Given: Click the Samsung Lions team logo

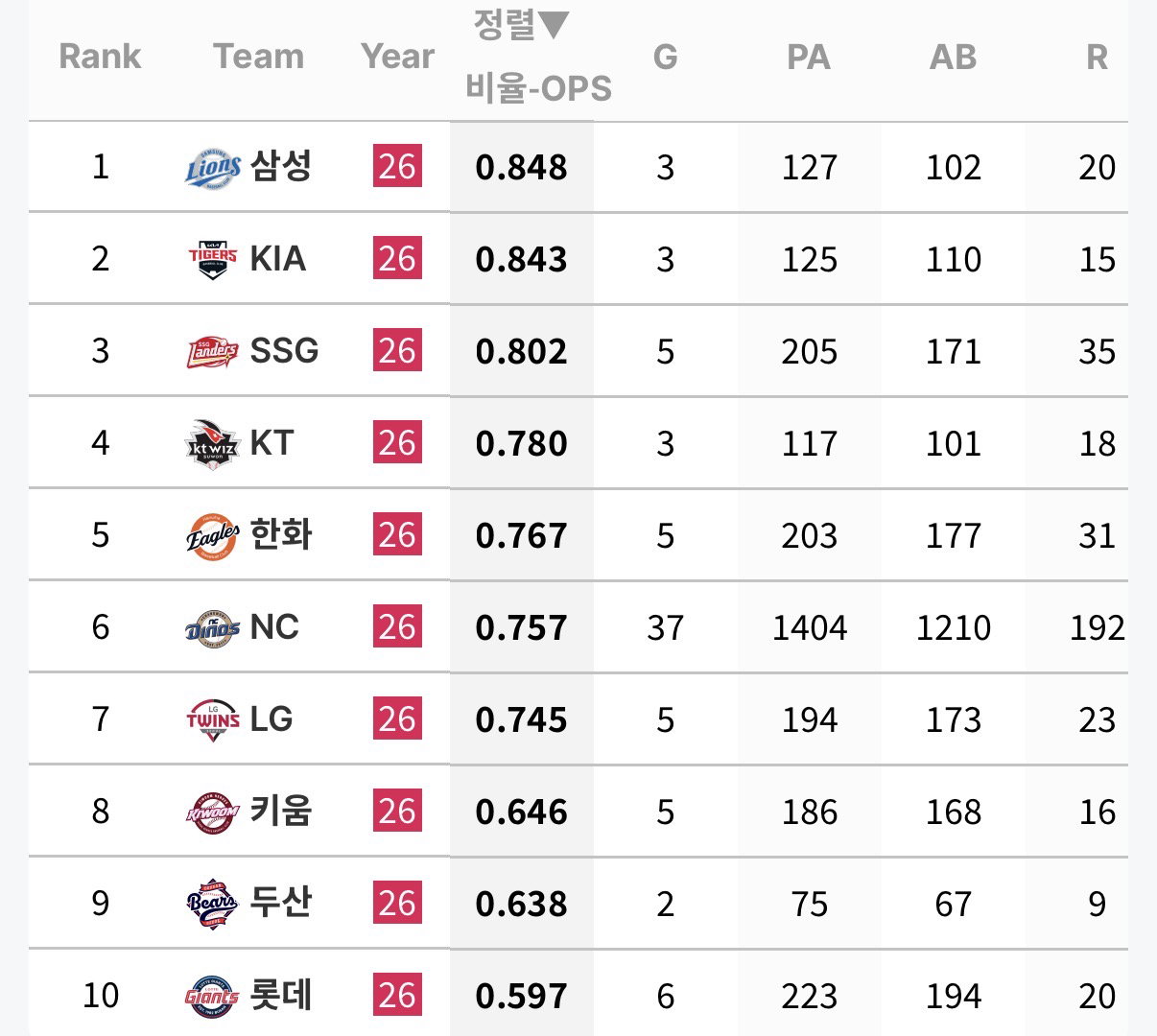Looking at the screenshot, I should [212, 168].
